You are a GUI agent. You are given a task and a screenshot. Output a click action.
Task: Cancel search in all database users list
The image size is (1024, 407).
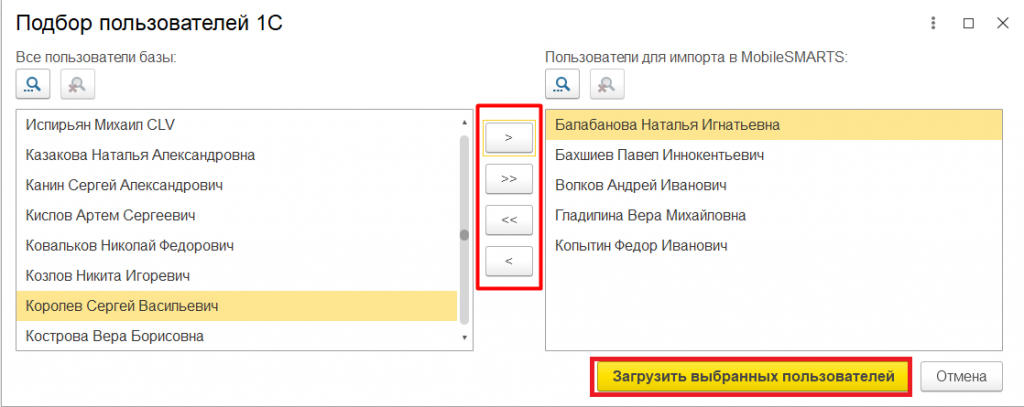(x=78, y=84)
